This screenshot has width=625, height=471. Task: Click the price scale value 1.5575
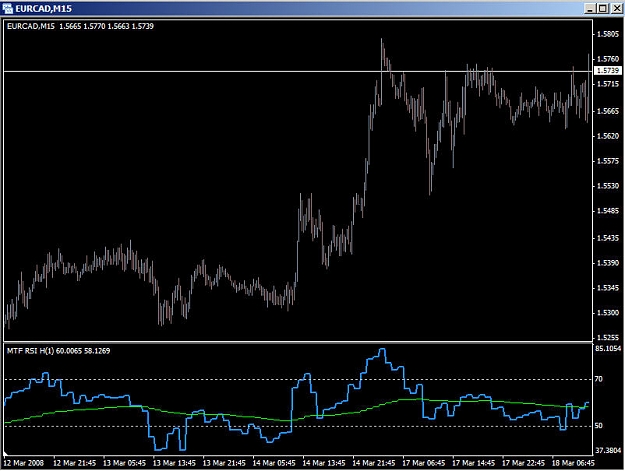click(607, 161)
